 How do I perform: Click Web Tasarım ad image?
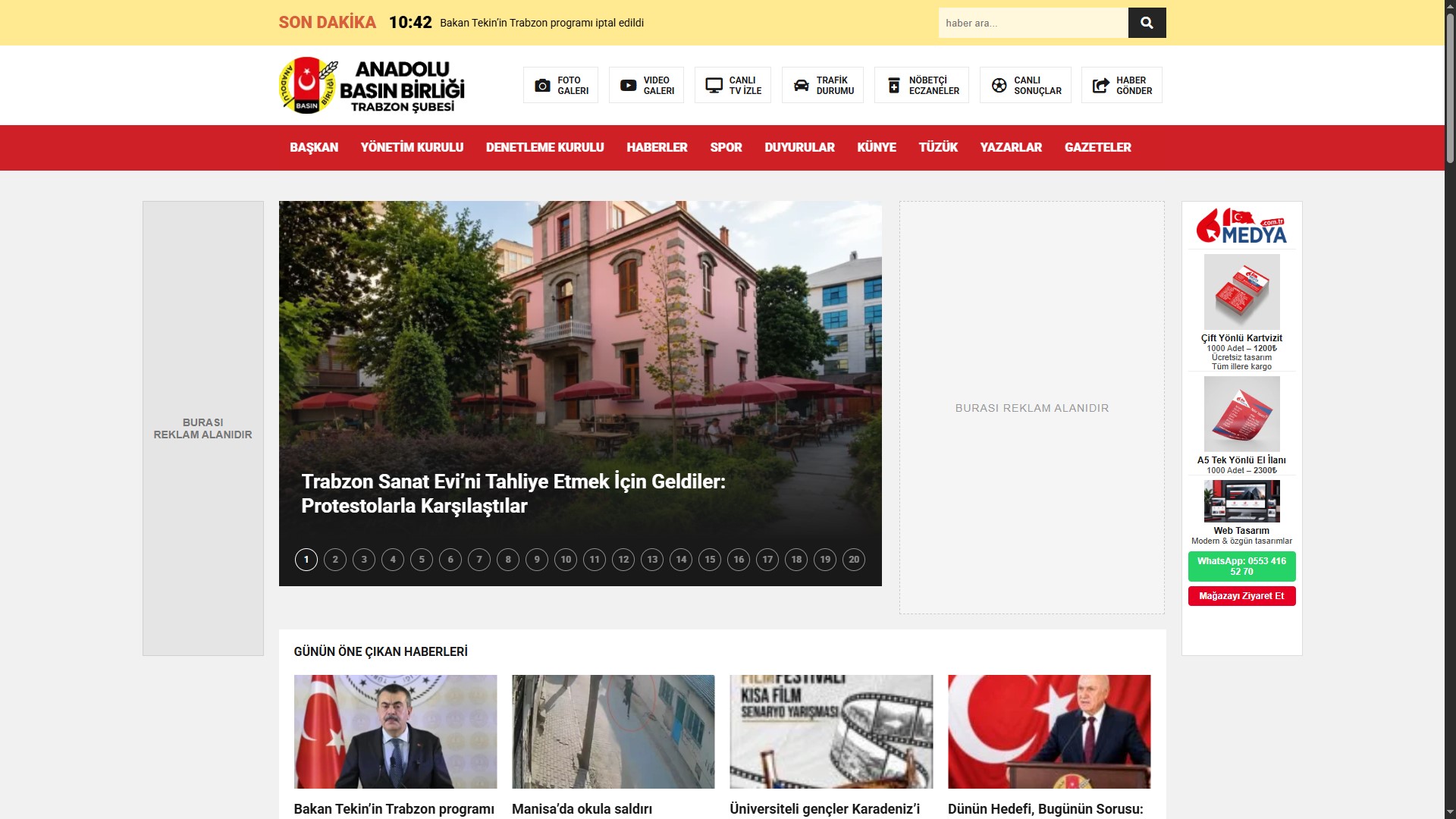[x=1241, y=500]
